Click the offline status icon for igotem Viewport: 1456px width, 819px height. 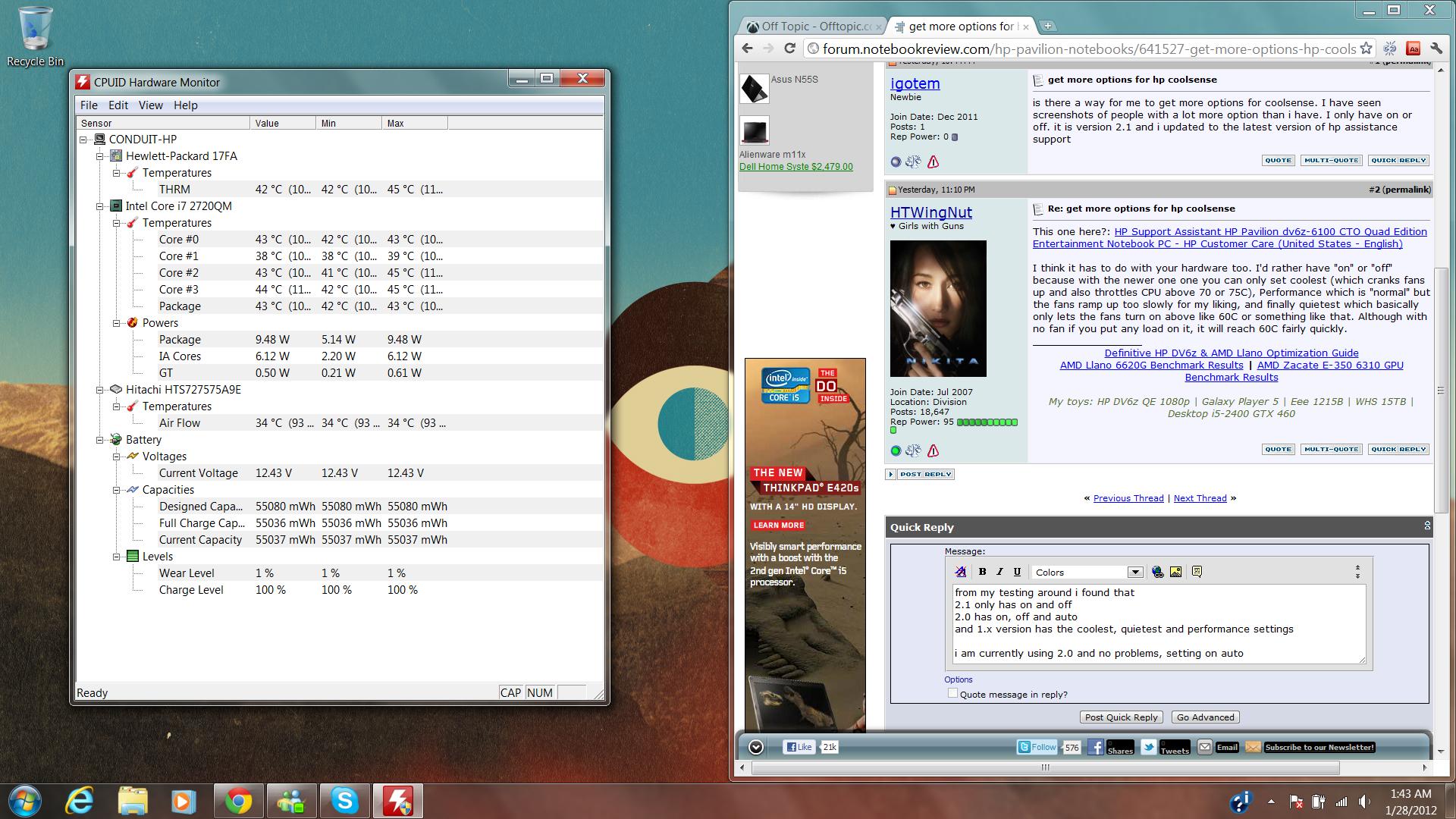(x=896, y=162)
